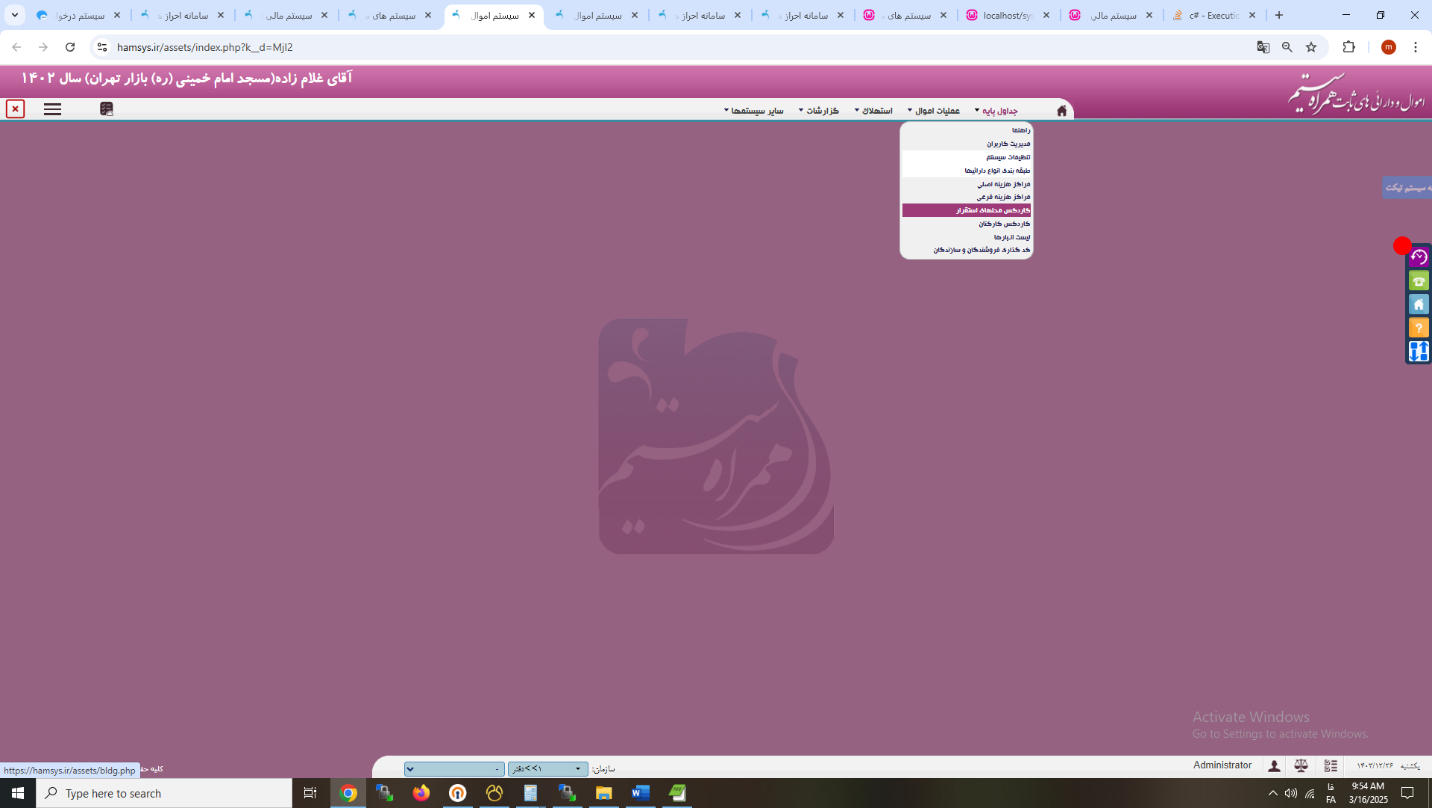This screenshot has width=1432, height=808.
Task: Open the سایر سیستمها dropdown menu
Action: coord(755,111)
